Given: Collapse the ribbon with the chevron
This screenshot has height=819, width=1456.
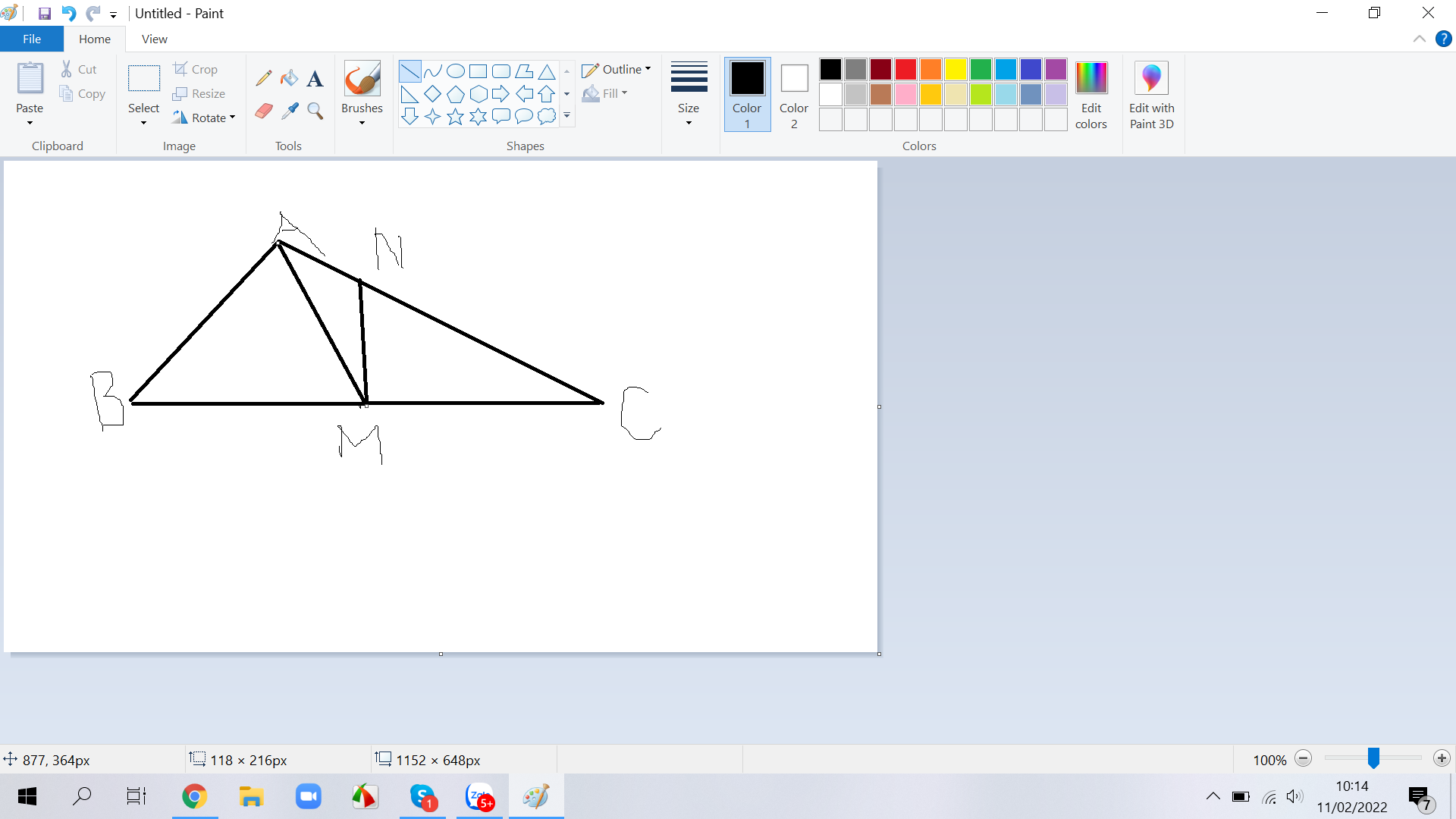Looking at the screenshot, I should tap(1419, 39).
